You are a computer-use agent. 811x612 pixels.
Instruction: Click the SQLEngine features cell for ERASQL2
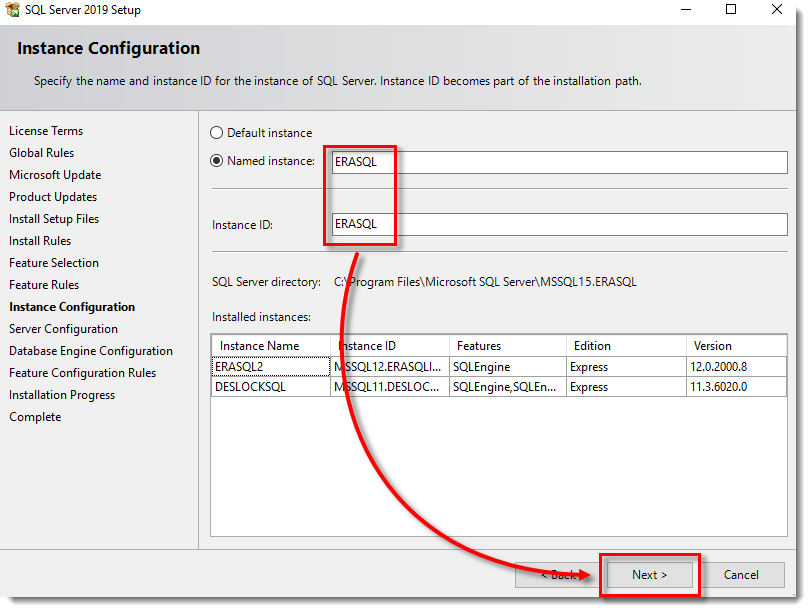508,367
